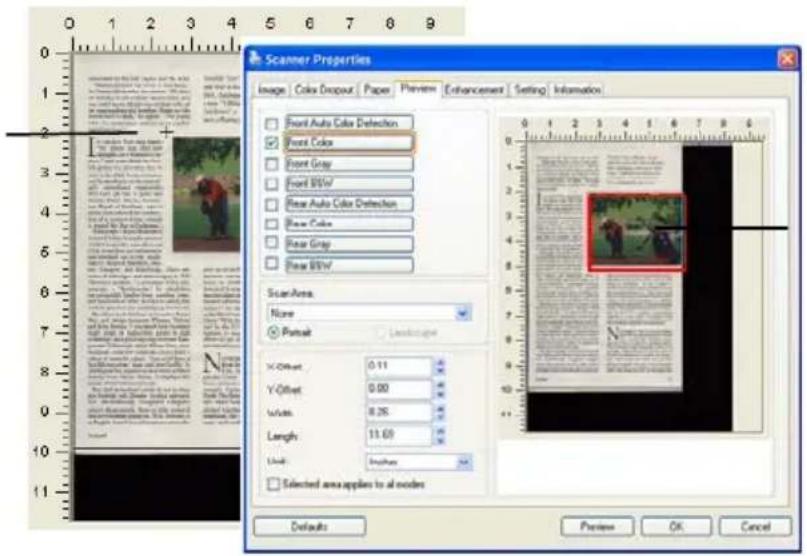807x556 pixels.
Task: Open the Enhancement tab
Action: pos(474,90)
